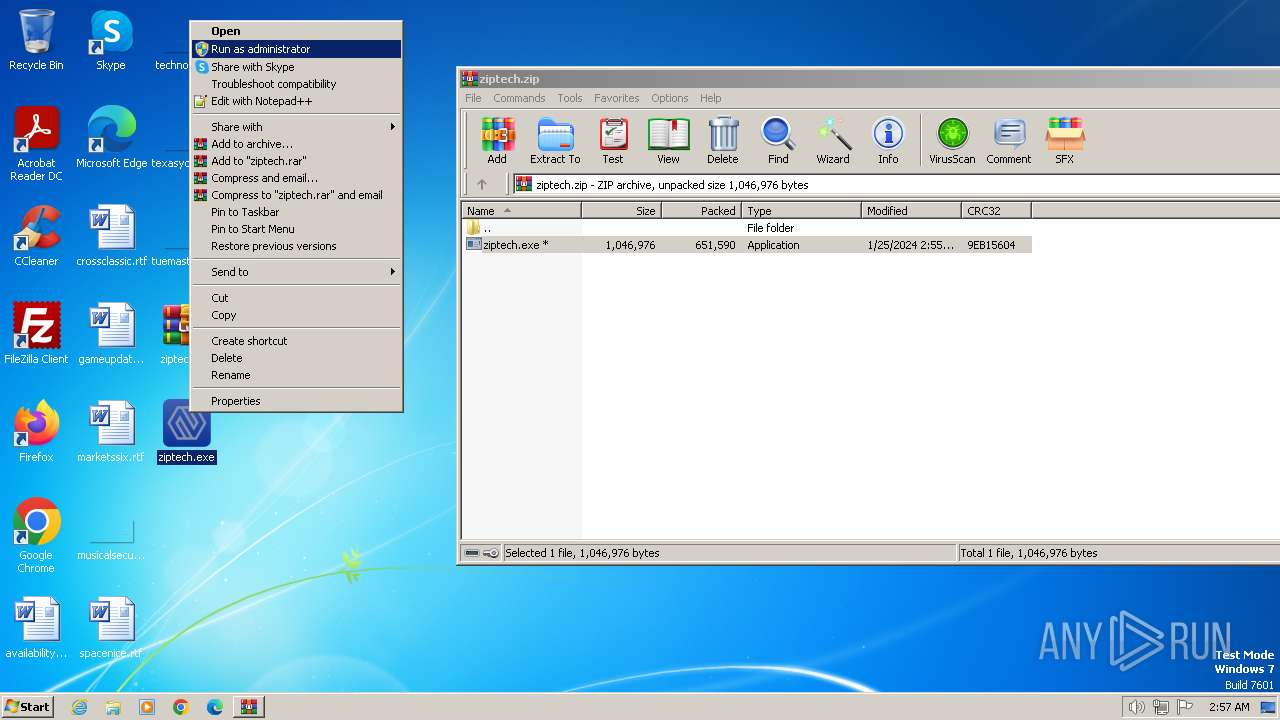Select Troubleshoot compatibility
This screenshot has height=720, width=1280.
point(297,84)
